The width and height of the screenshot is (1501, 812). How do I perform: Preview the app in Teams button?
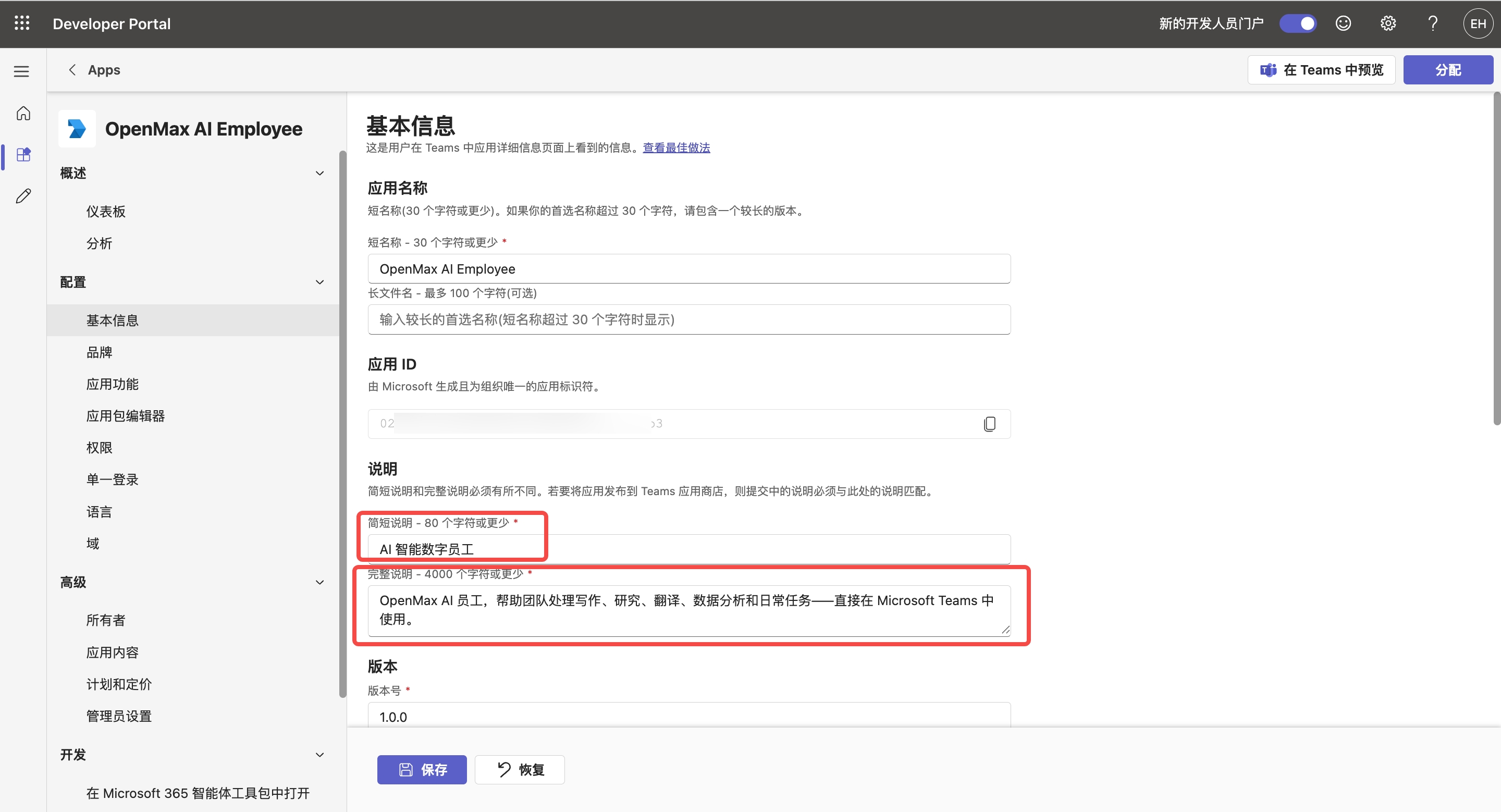coord(1321,70)
